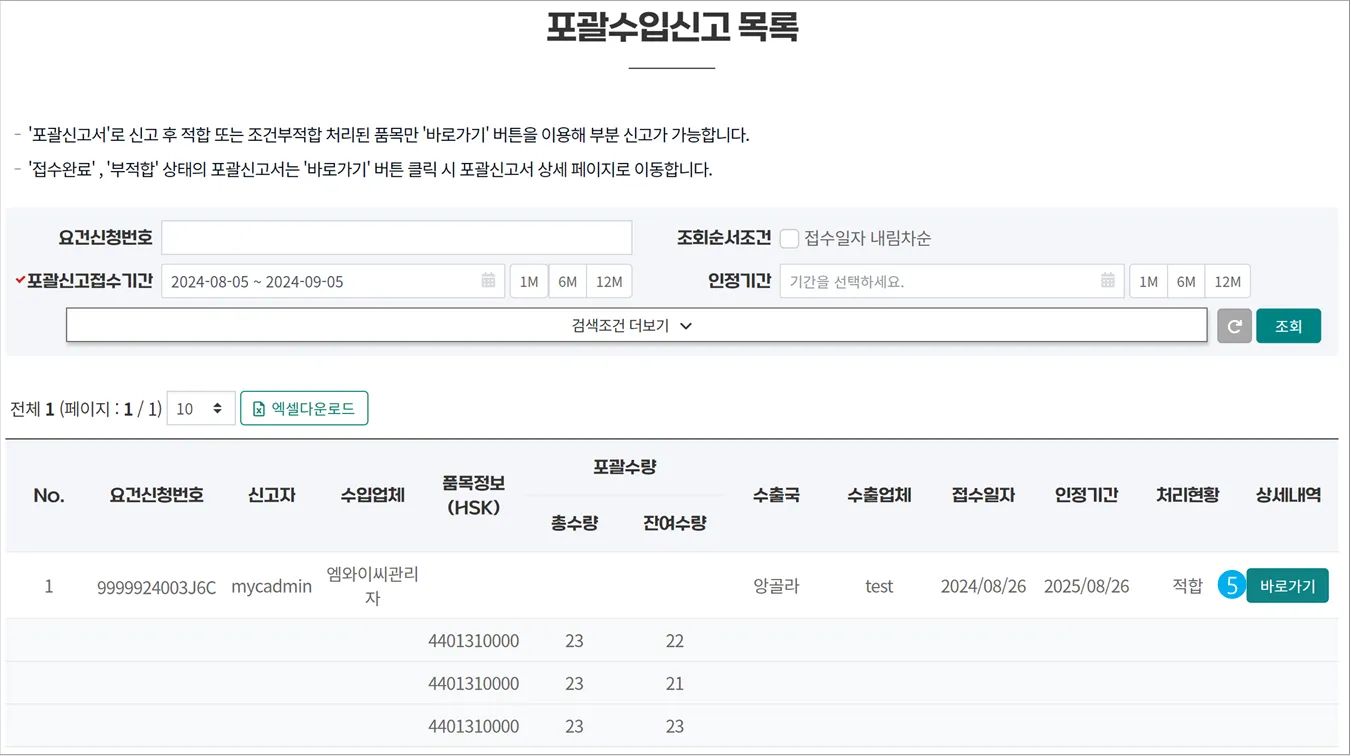Click the 조회 search button
1351x756 pixels.
[x=1288, y=326]
